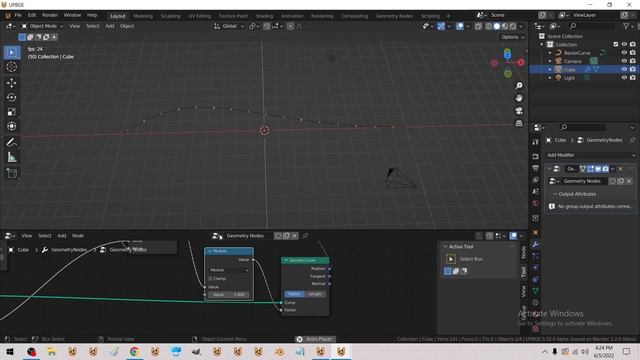Open Chrome from the taskbar

(134, 352)
